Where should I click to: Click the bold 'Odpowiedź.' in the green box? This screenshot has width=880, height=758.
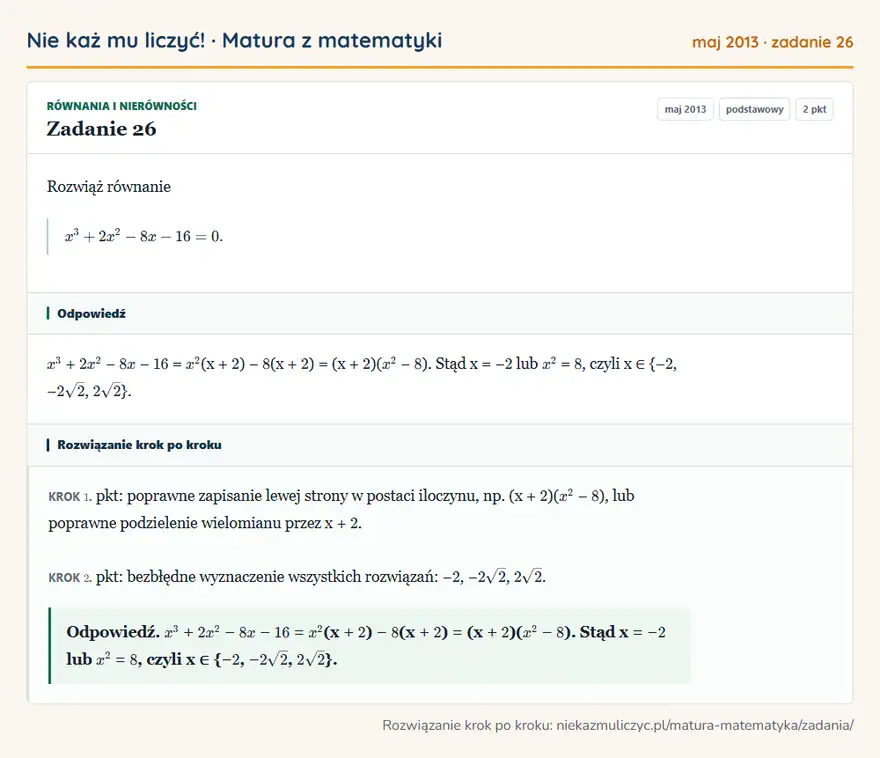coord(113,632)
